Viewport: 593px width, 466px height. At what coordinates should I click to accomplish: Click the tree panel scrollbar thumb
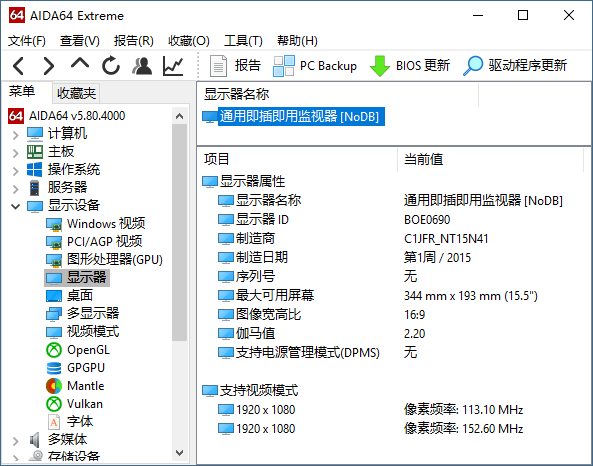pos(179,233)
